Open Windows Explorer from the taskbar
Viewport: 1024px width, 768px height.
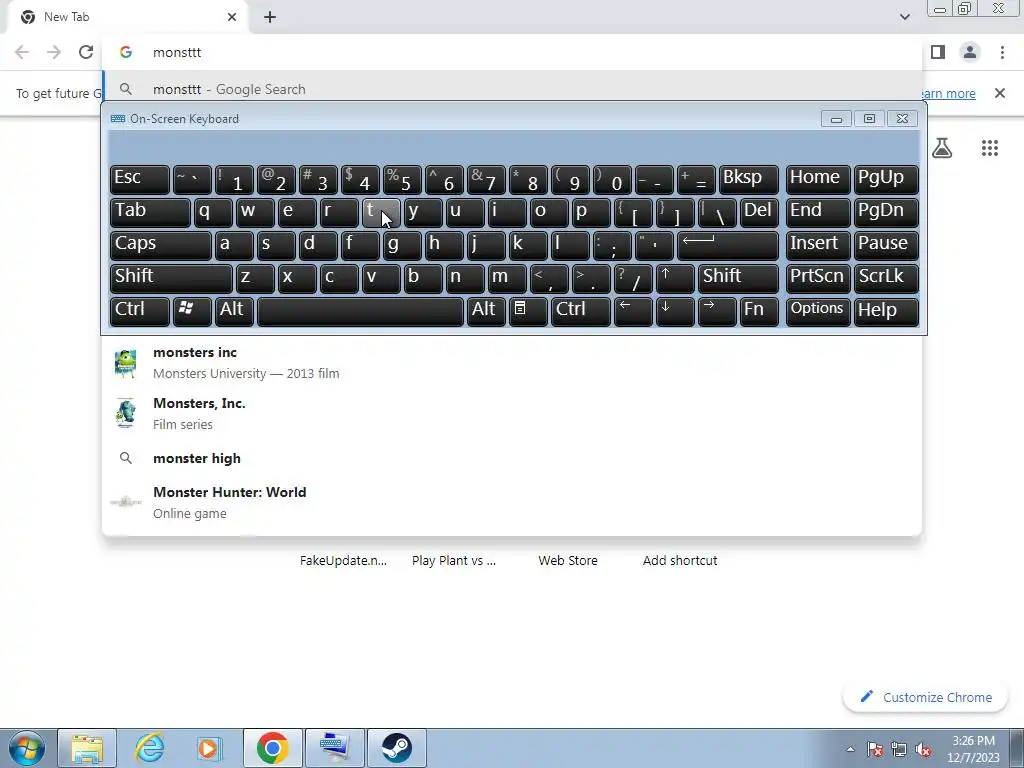click(87, 748)
